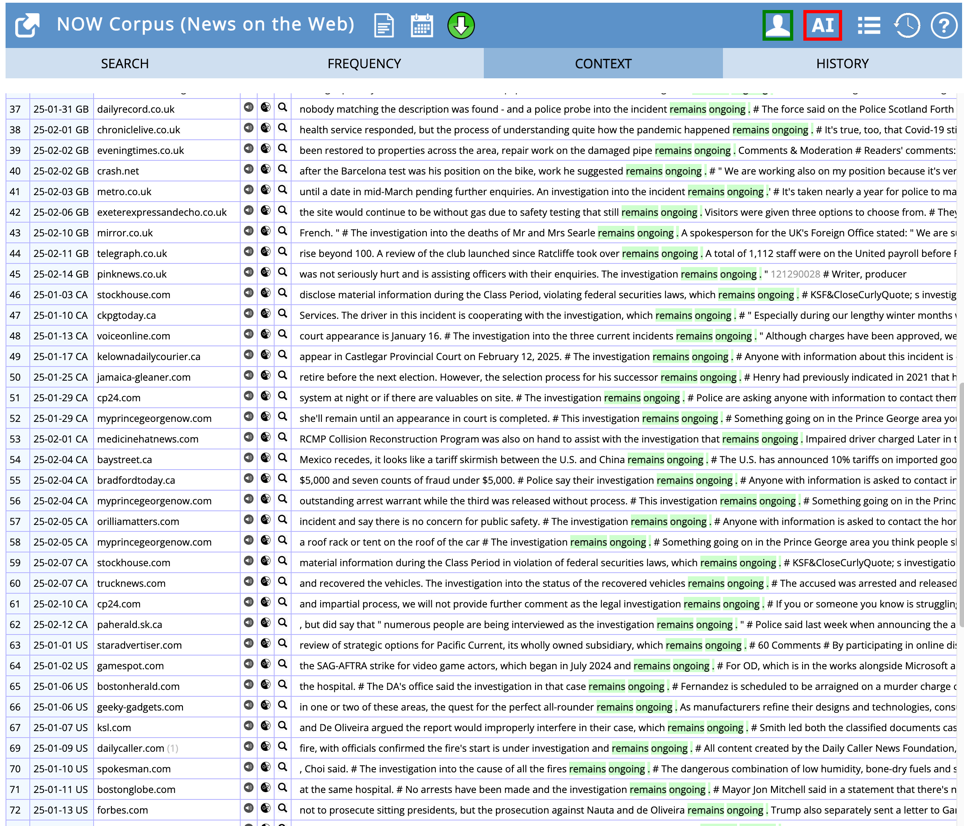Open the document page icon in the header

click(x=384, y=26)
